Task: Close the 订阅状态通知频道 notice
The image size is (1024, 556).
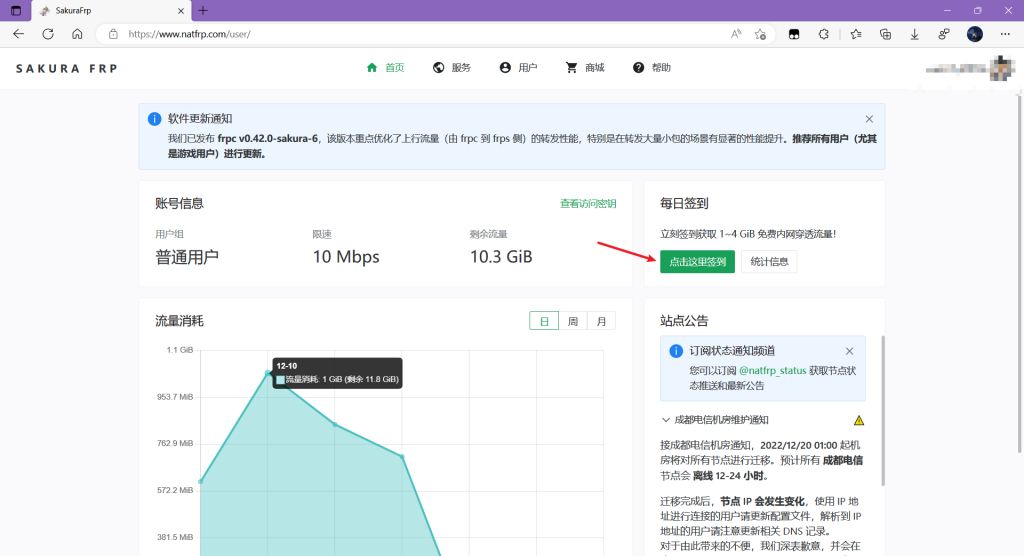Action: [850, 351]
